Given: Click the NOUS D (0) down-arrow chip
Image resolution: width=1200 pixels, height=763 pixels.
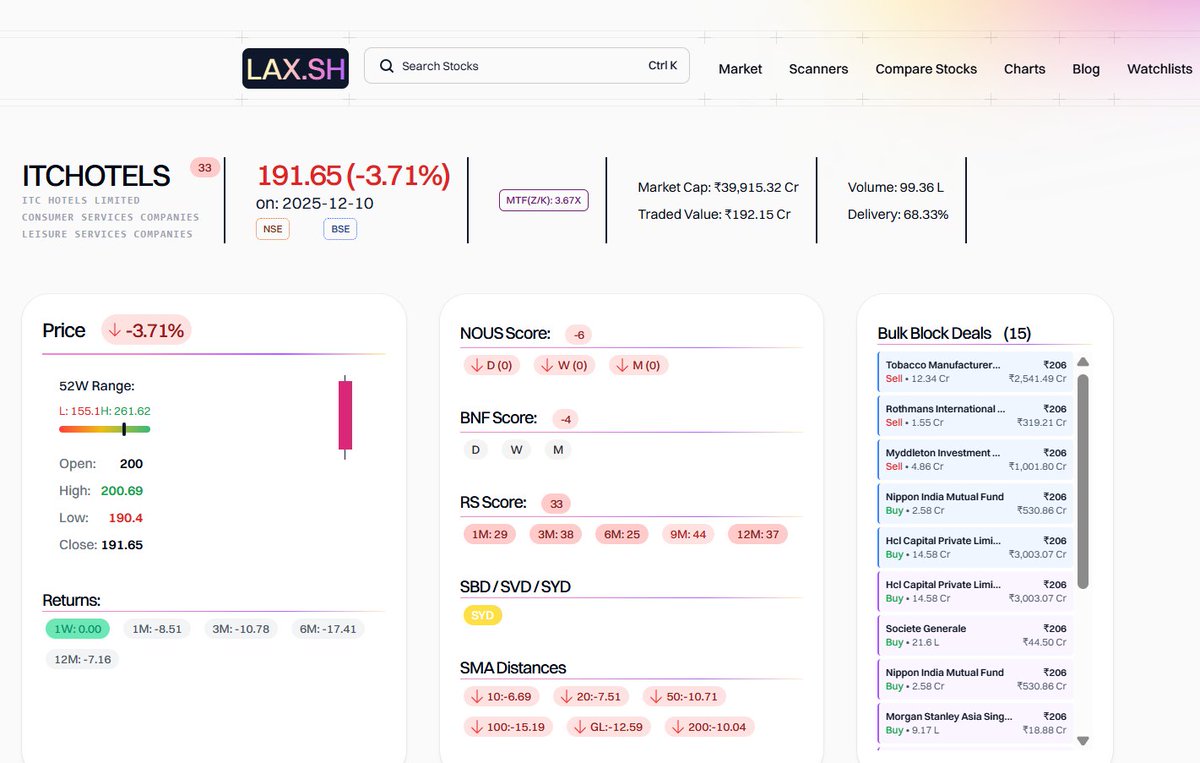Looking at the screenshot, I should point(491,365).
